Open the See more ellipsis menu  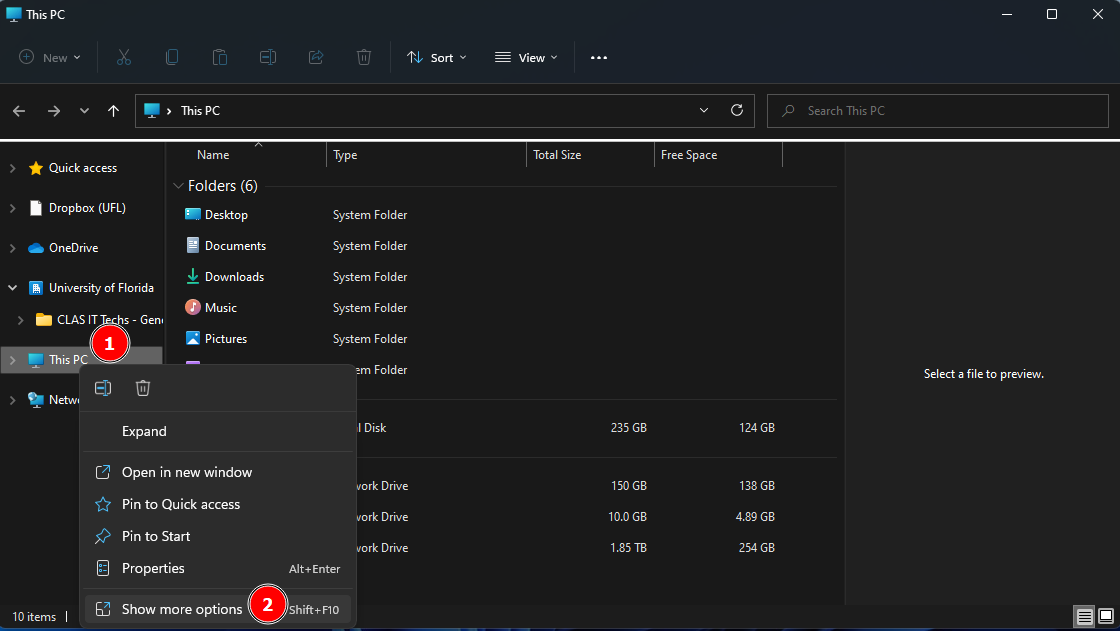coord(599,58)
